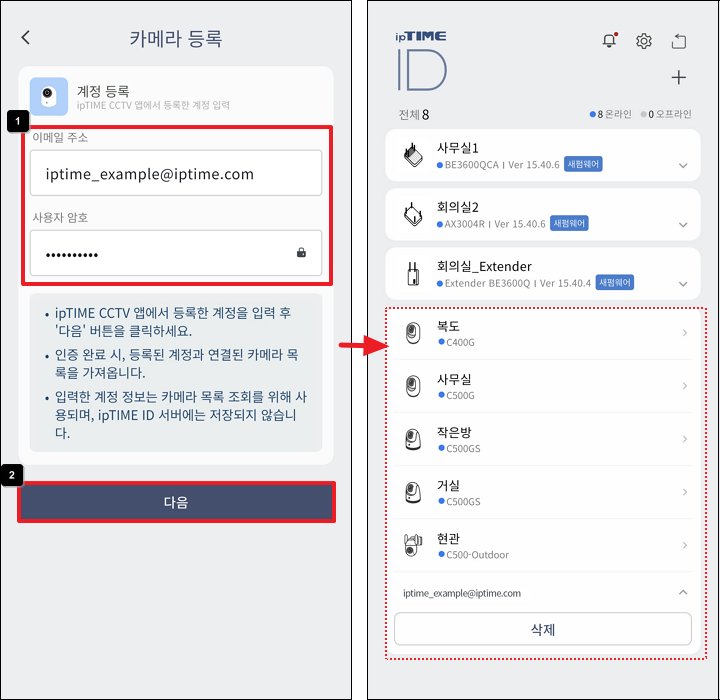Filter by 0 오프라인 devices
This screenshot has width=720, height=700.
666,114
